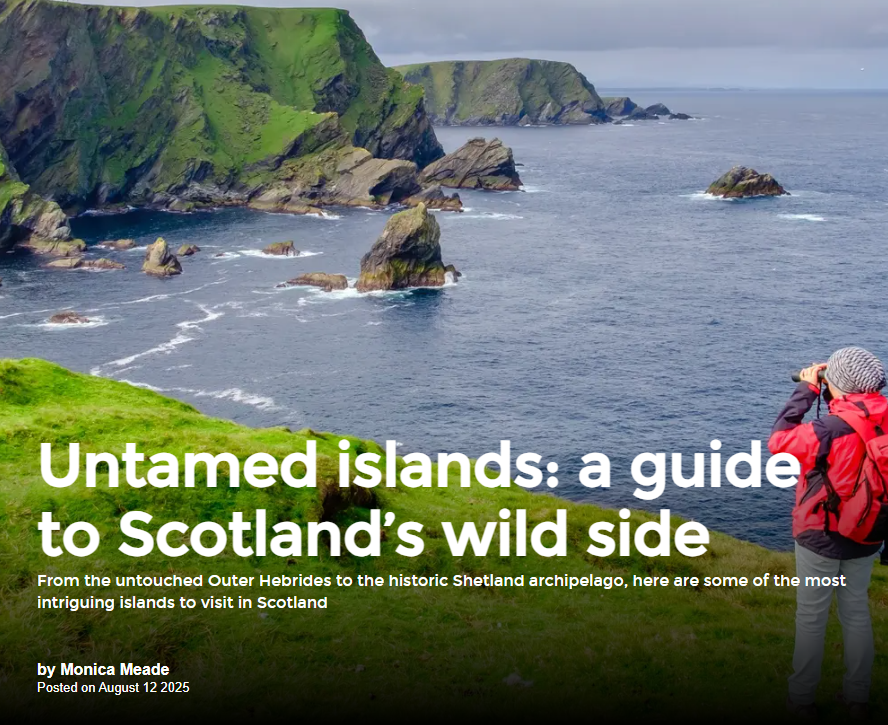Click the open blue sea in the hero image

pos(651,295)
